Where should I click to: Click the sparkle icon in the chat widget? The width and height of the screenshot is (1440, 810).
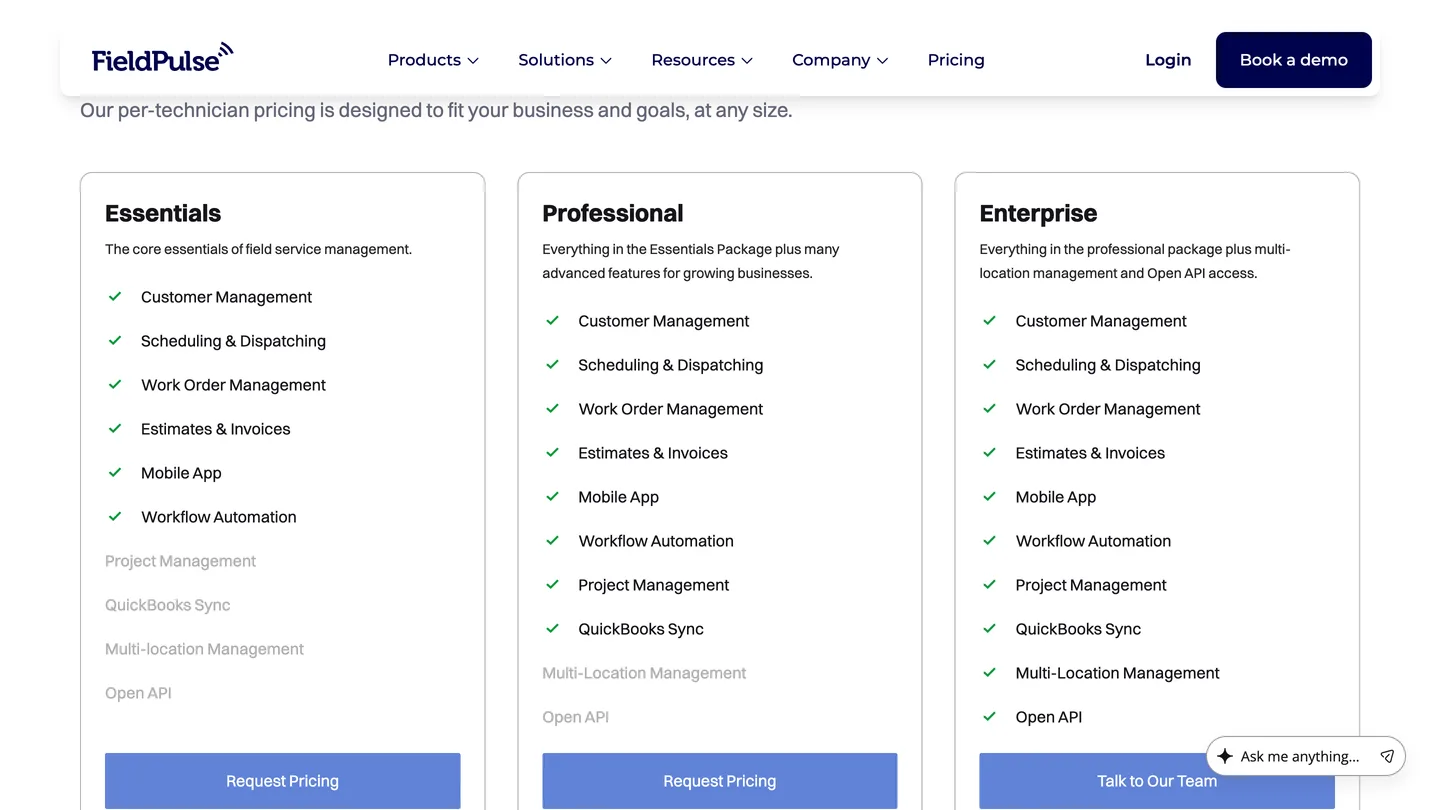[x=1225, y=756]
